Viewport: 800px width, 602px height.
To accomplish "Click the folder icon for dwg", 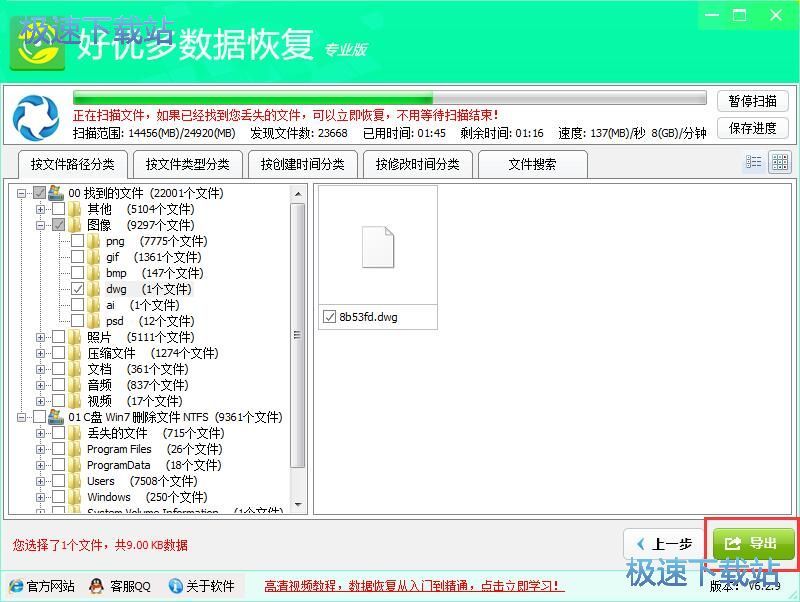I will coord(94,289).
